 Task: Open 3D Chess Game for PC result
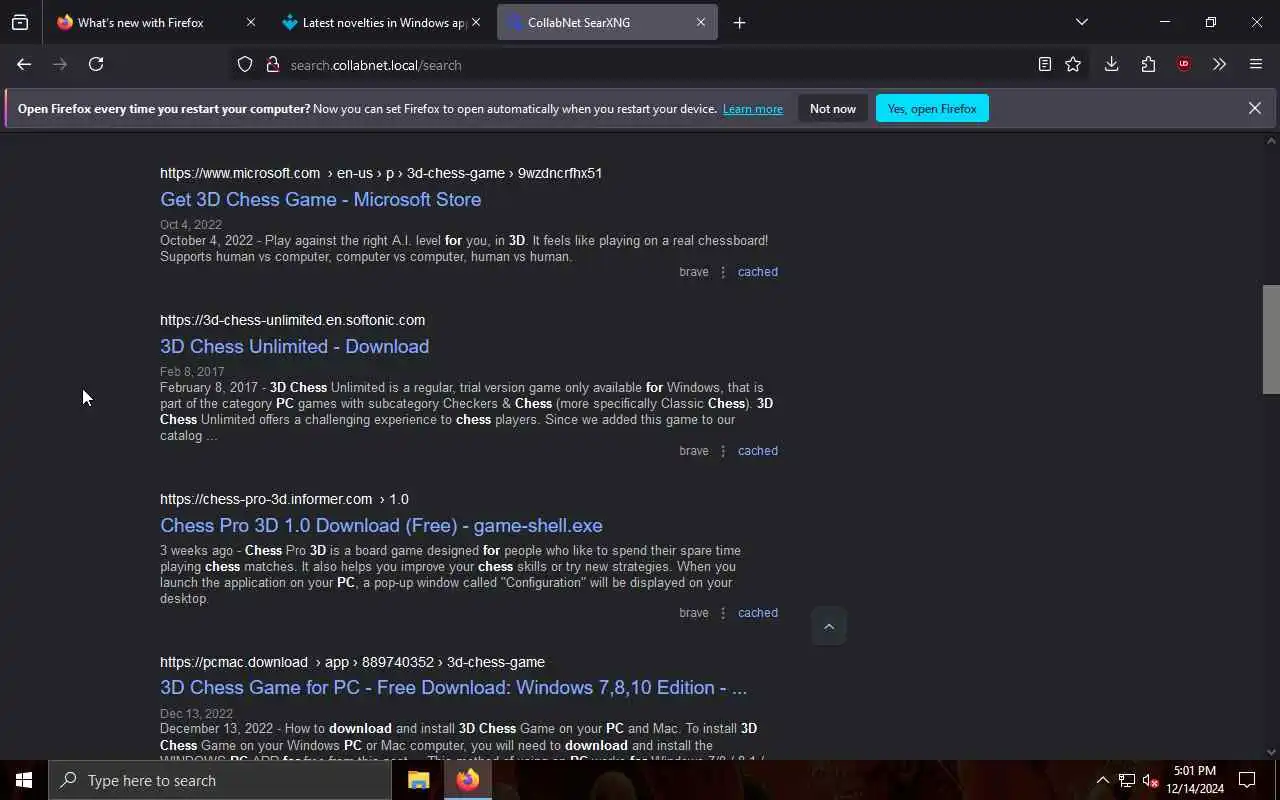(453, 687)
